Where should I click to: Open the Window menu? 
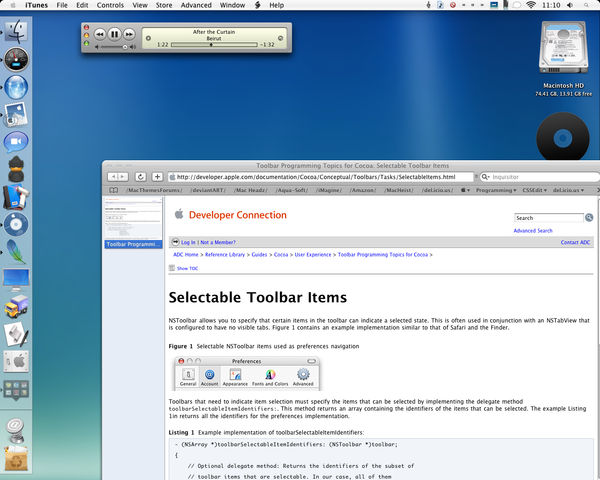(x=232, y=5)
